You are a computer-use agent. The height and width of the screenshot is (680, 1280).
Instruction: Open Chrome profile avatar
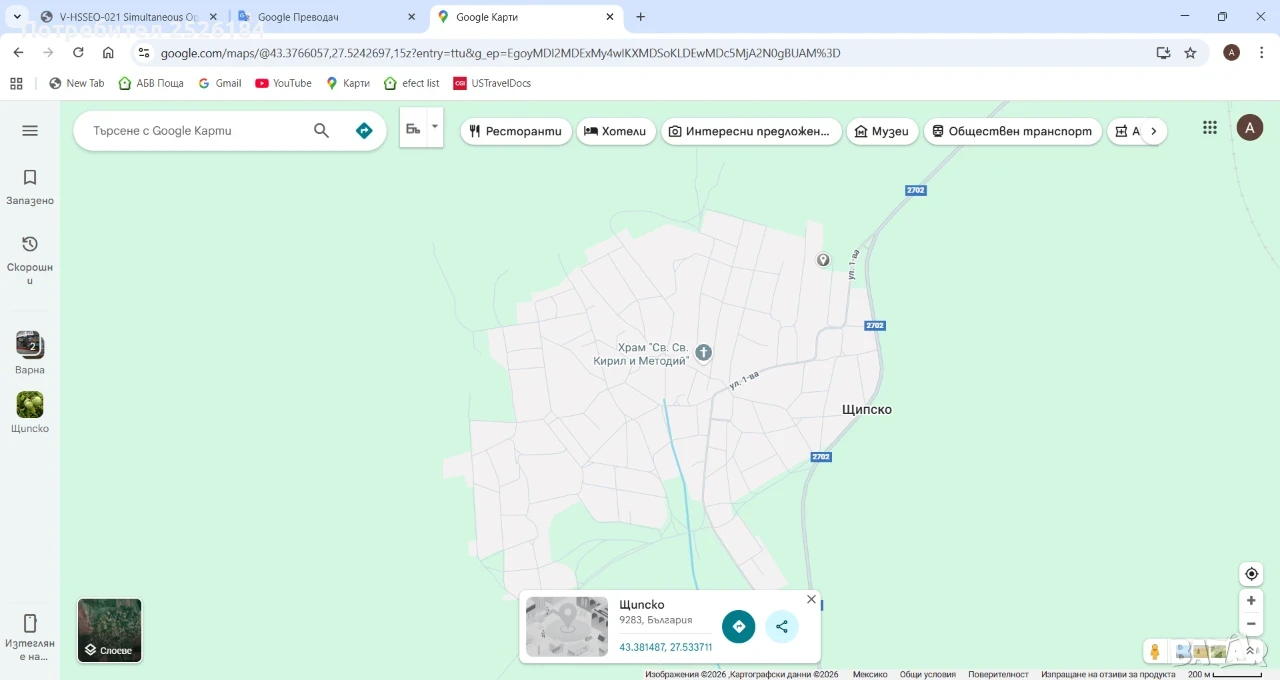pyautogui.click(x=1232, y=53)
